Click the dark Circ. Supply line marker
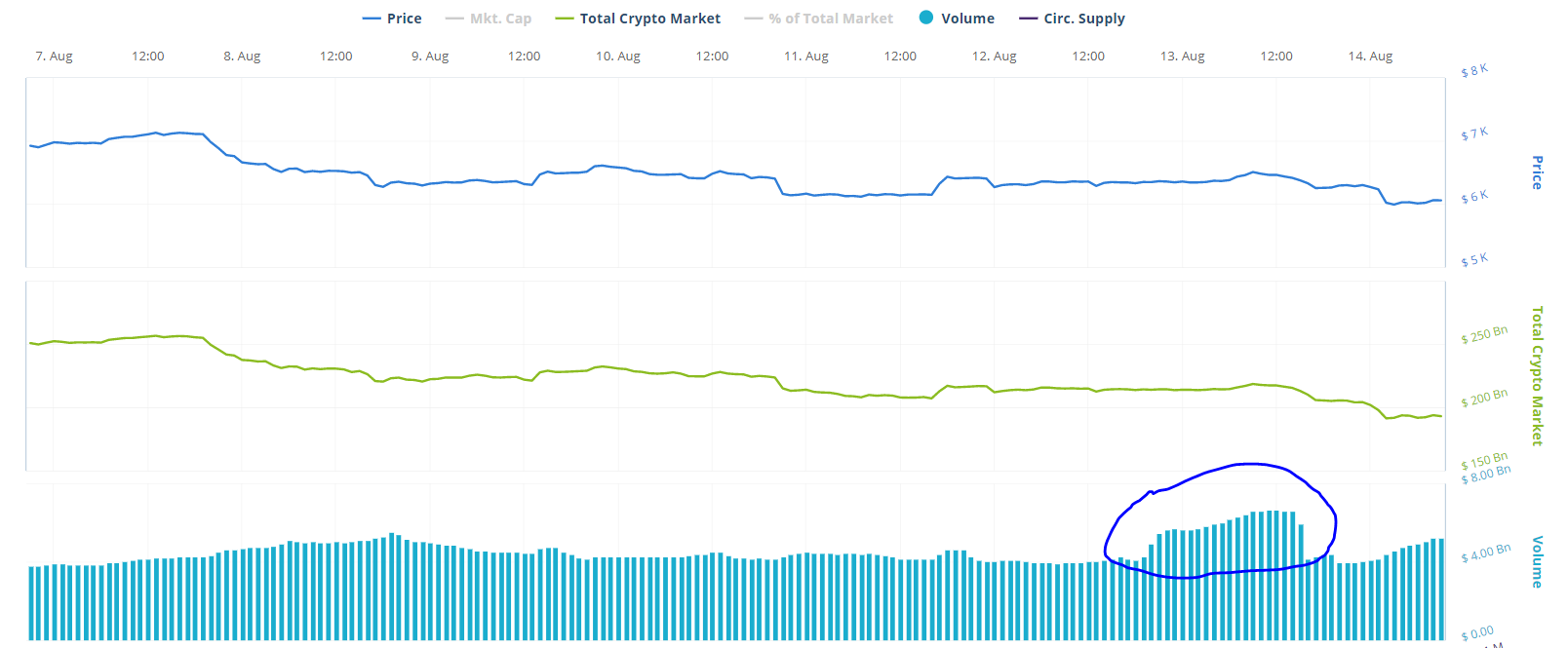The width and height of the screenshot is (1568, 648). (x=1028, y=19)
